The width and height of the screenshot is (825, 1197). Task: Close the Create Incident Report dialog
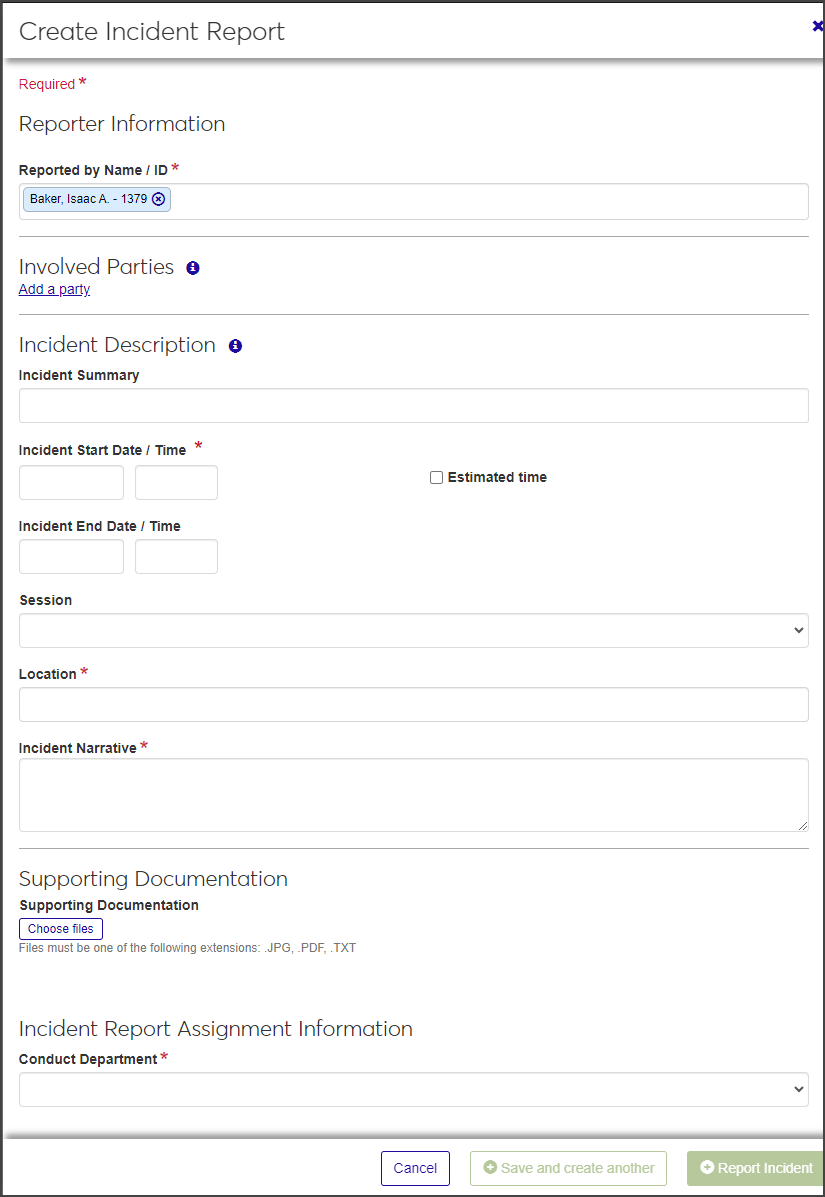(x=817, y=27)
